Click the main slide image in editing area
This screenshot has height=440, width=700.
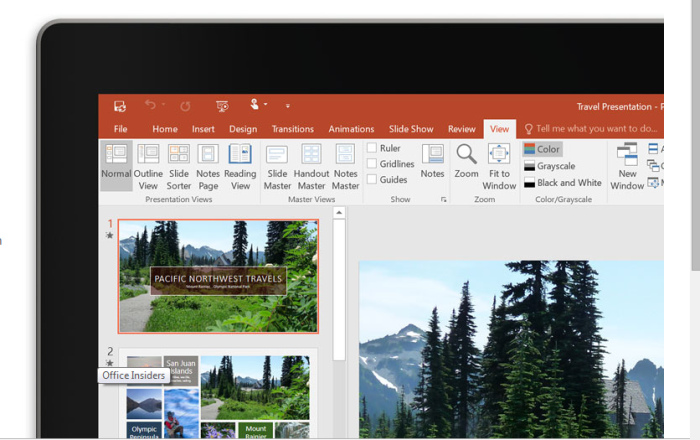click(511, 349)
